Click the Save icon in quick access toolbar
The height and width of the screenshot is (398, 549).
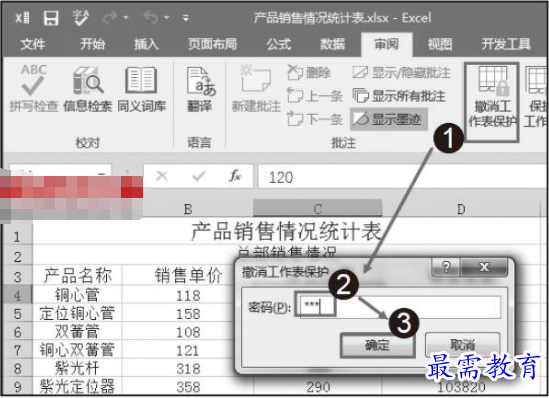(51, 18)
